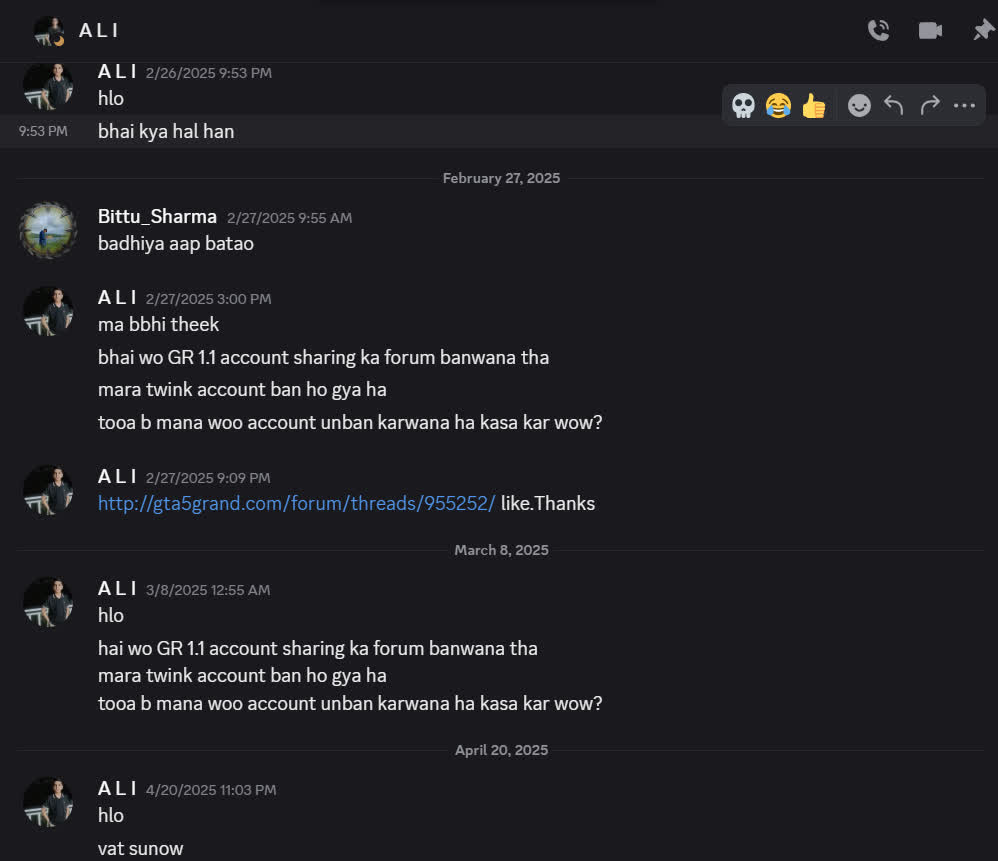Click the "badhiya aap batao" message text

click(176, 243)
